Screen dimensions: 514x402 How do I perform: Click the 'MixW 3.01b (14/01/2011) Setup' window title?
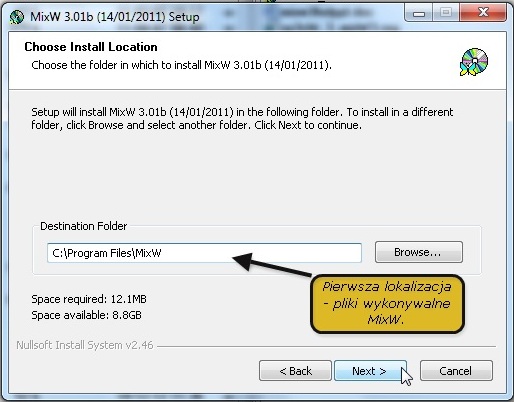(x=115, y=17)
